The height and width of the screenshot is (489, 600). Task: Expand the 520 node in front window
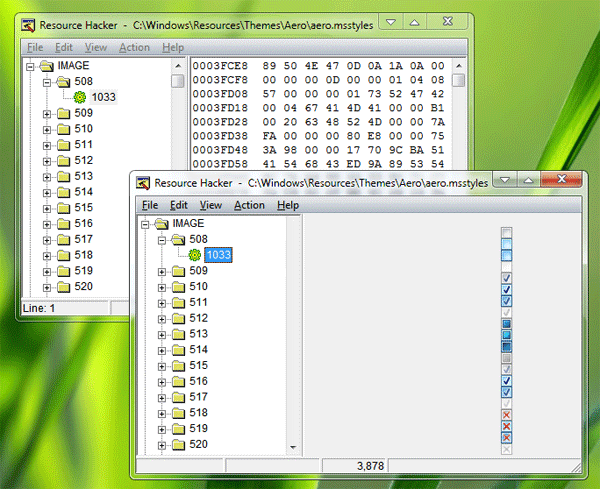162,445
